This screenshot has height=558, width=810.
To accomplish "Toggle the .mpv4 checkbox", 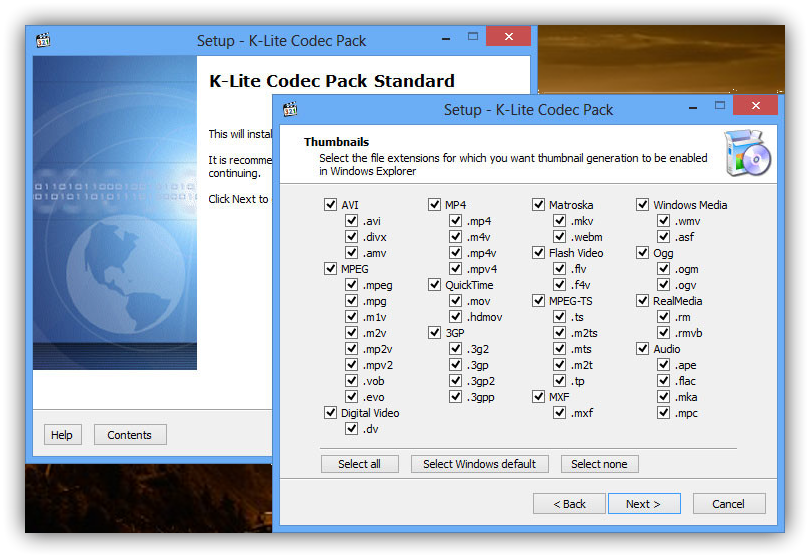I will pyautogui.click(x=455, y=269).
